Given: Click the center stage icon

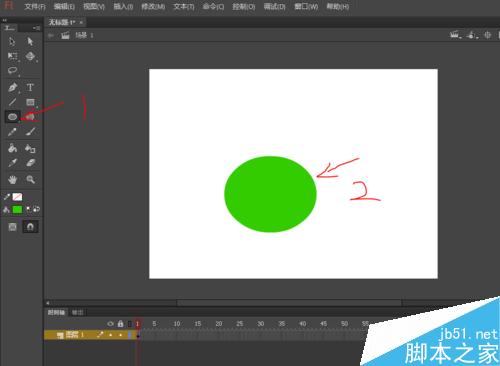Looking at the screenshot, I should pos(488,35).
